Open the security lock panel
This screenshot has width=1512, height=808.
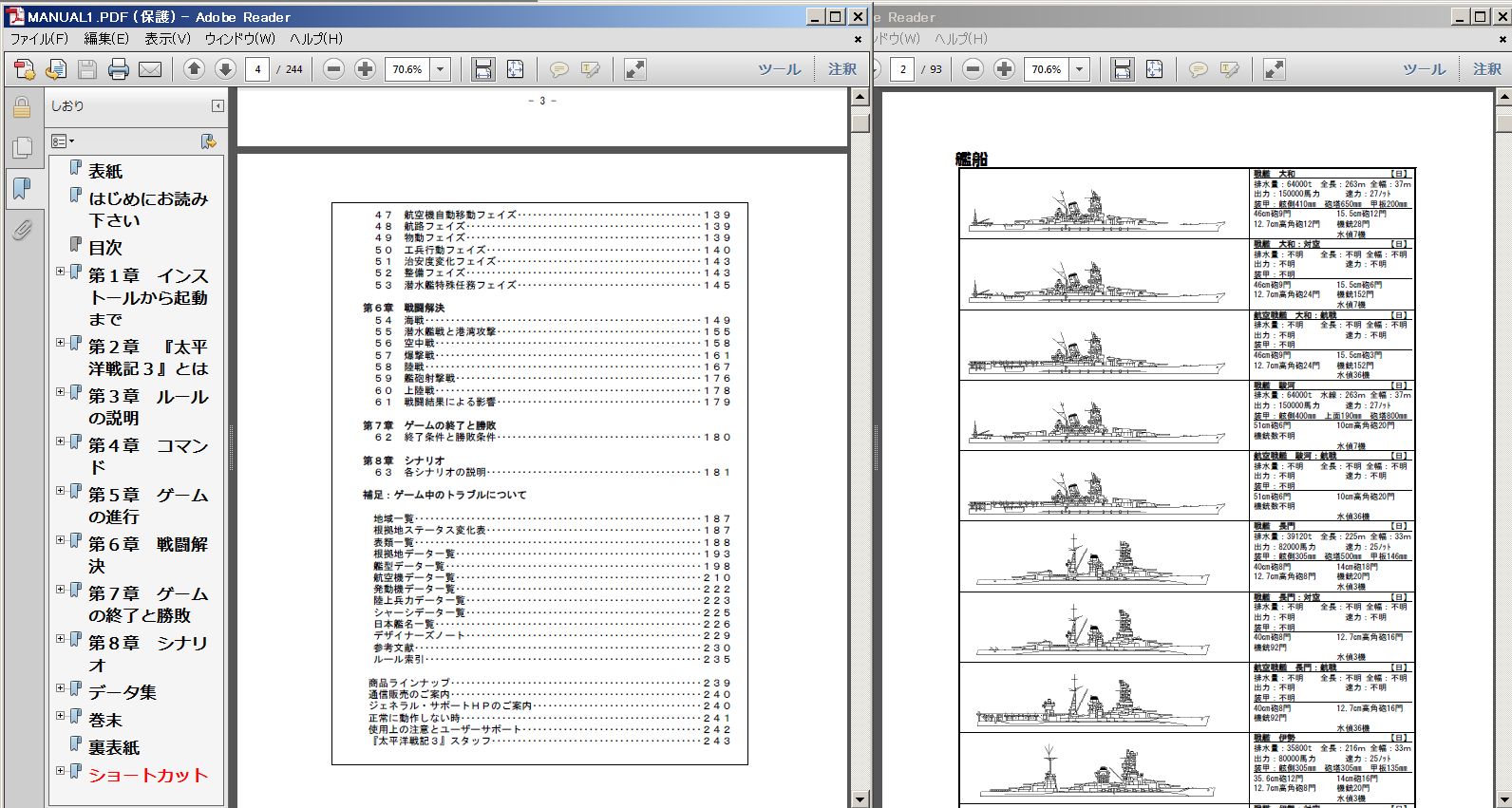coord(21,107)
